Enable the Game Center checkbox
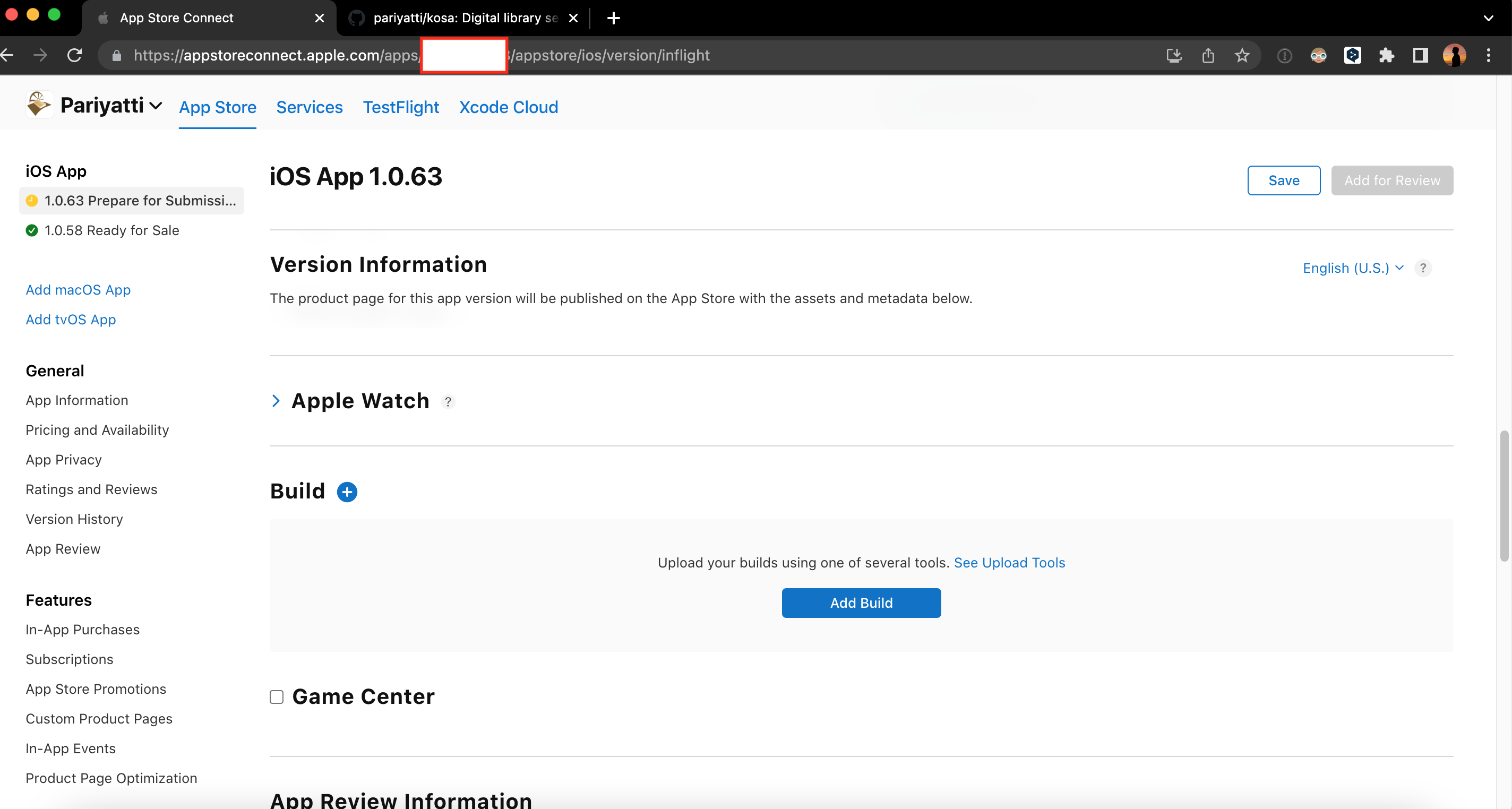This screenshot has width=1512, height=809. tap(277, 697)
